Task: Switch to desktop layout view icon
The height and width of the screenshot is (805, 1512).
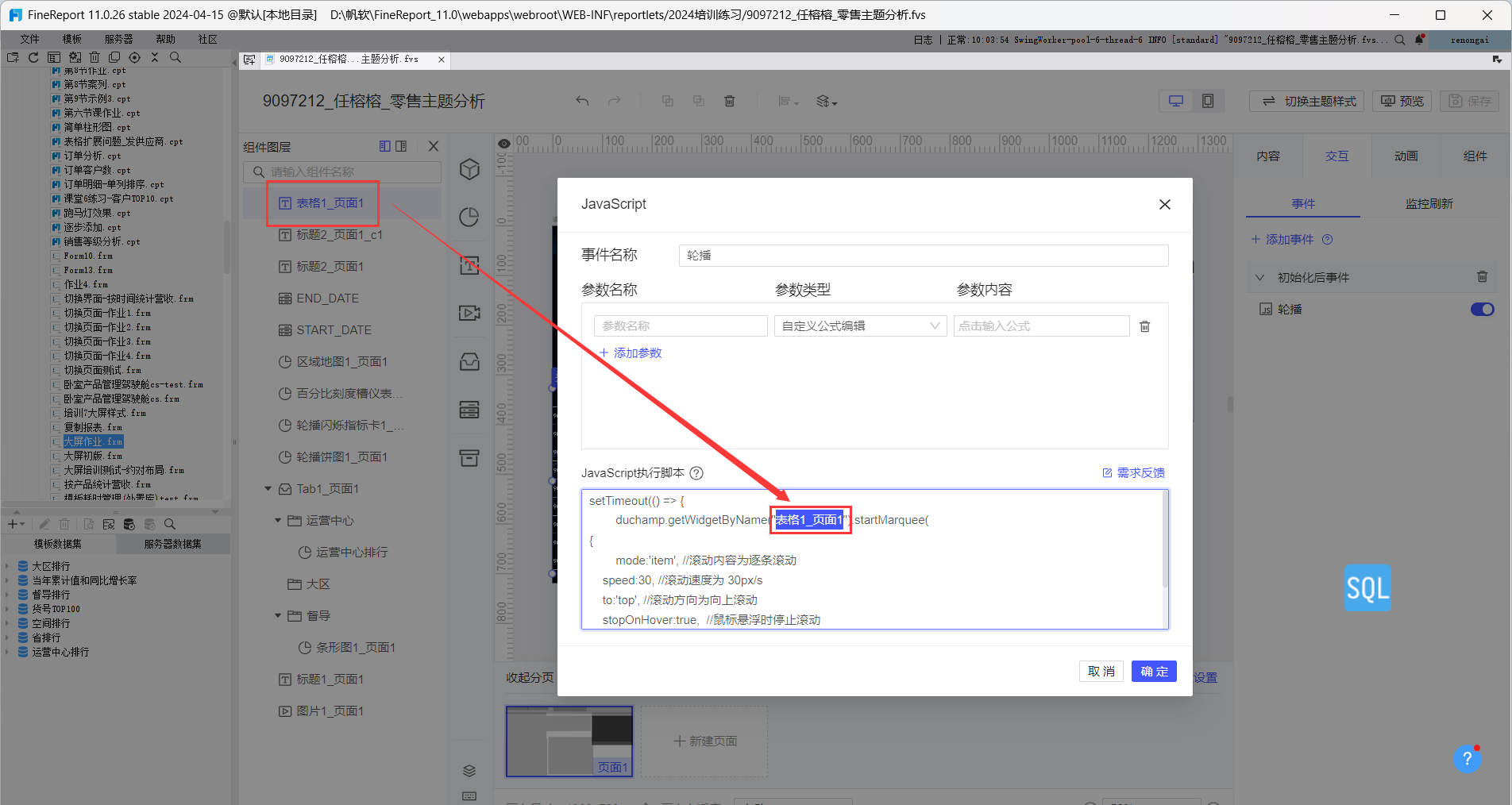Action: pyautogui.click(x=1176, y=101)
